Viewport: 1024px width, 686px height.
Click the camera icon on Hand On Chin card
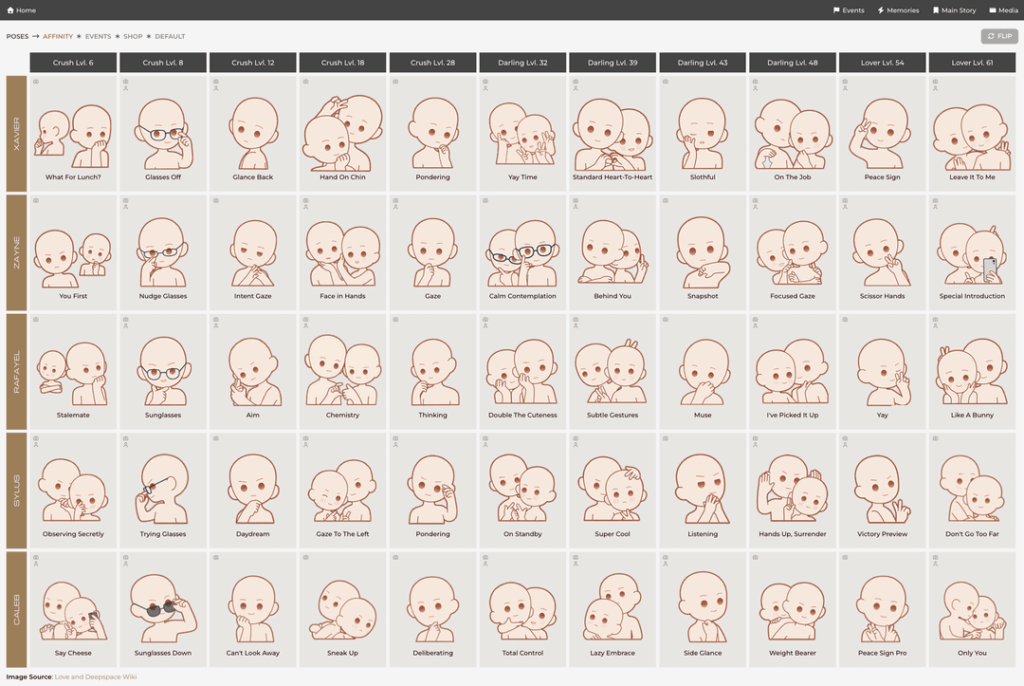306,82
